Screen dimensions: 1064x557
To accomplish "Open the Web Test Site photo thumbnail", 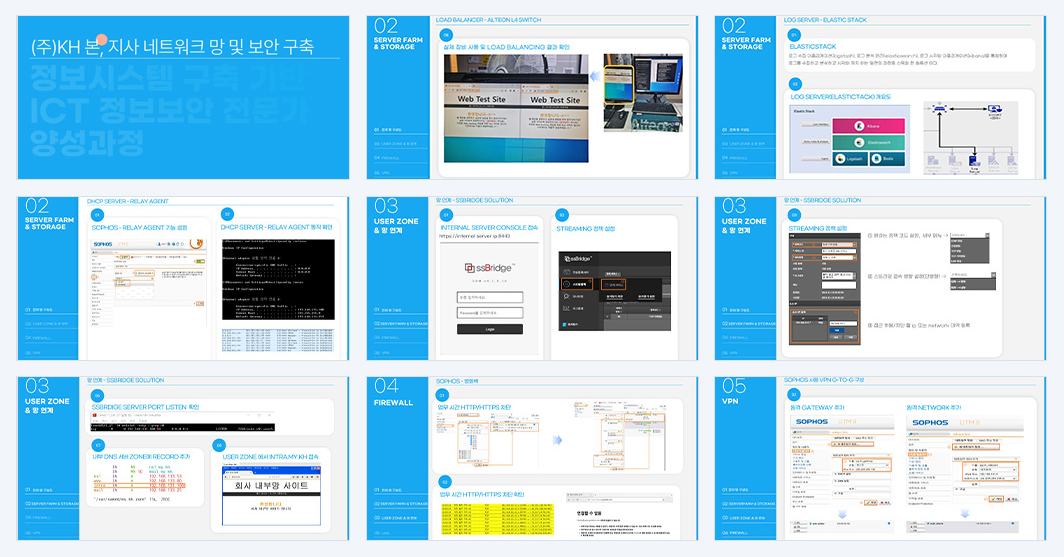I will coord(516,109).
